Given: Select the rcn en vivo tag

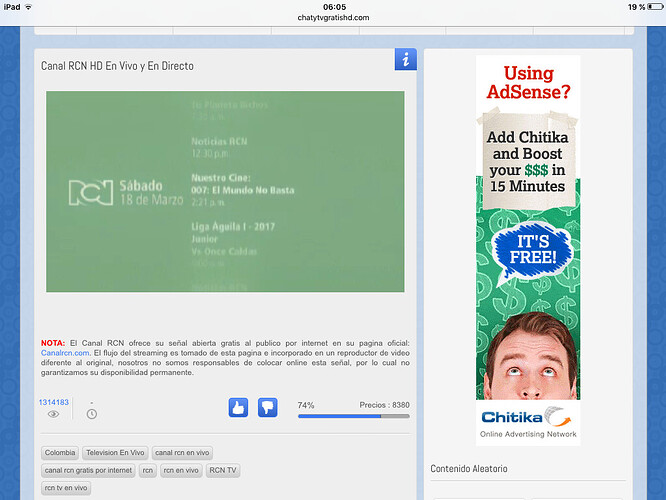Looking at the screenshot, I should click(181, 470).
